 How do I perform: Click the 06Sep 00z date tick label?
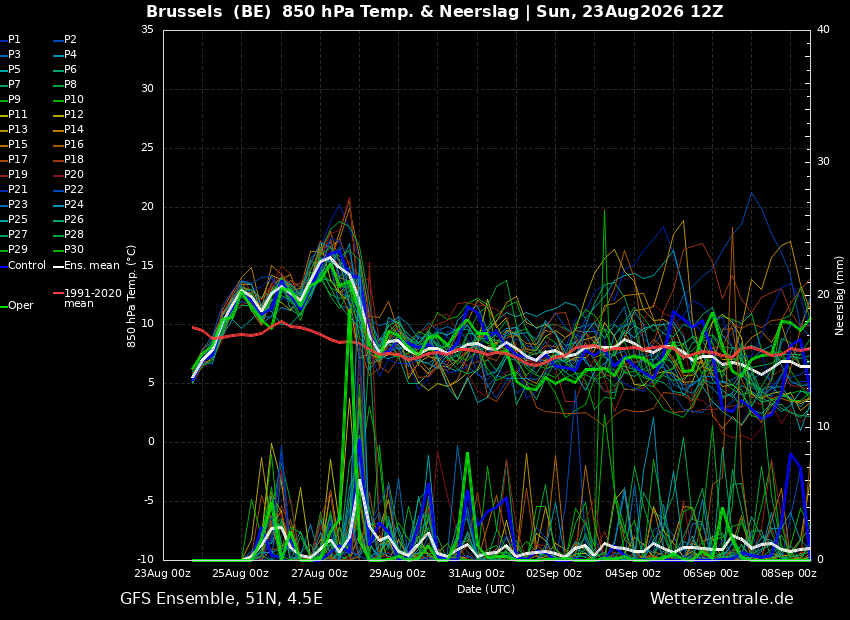tap(711, 573)
